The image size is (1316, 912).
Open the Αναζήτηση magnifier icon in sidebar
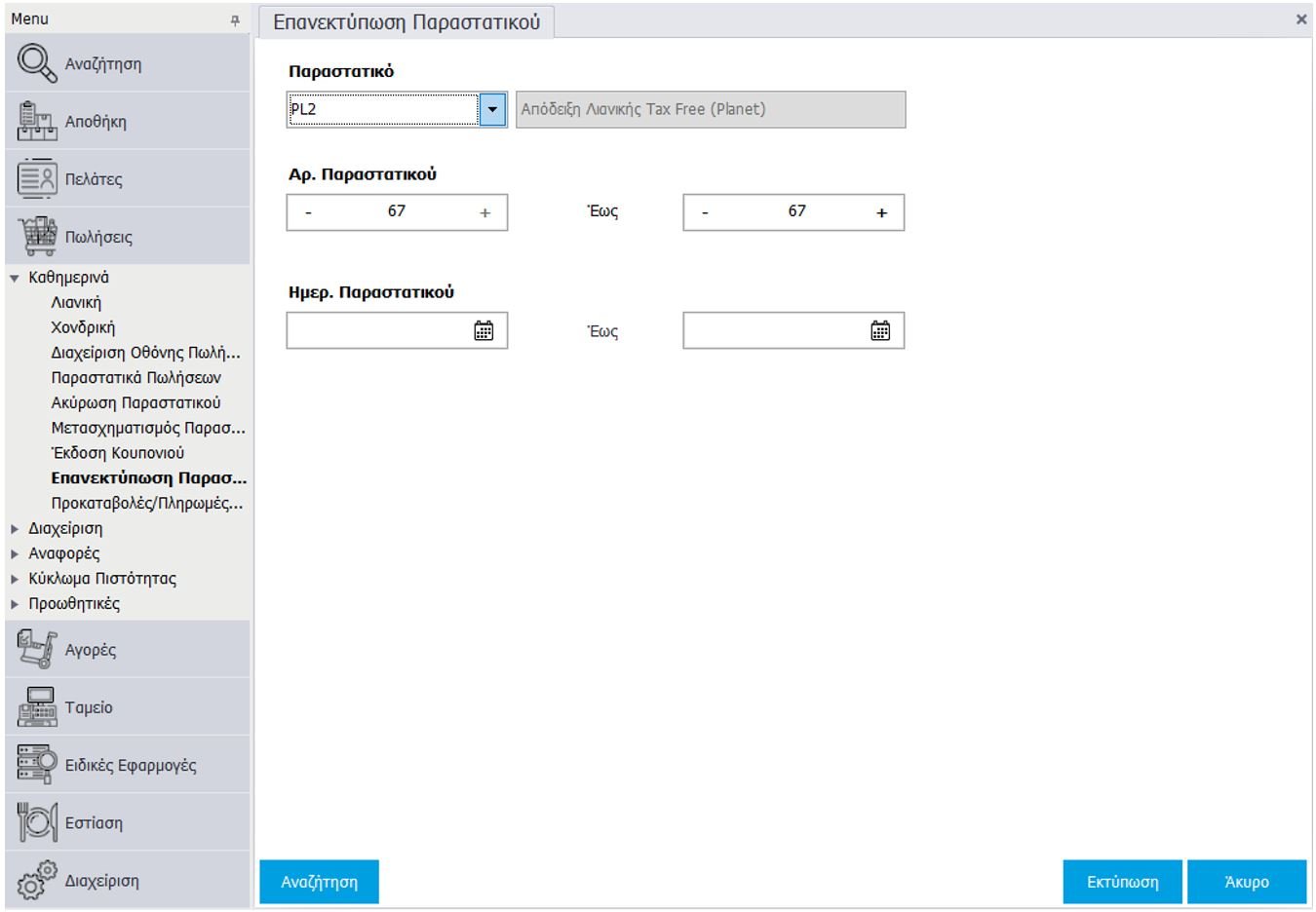(x=37, y=63)
